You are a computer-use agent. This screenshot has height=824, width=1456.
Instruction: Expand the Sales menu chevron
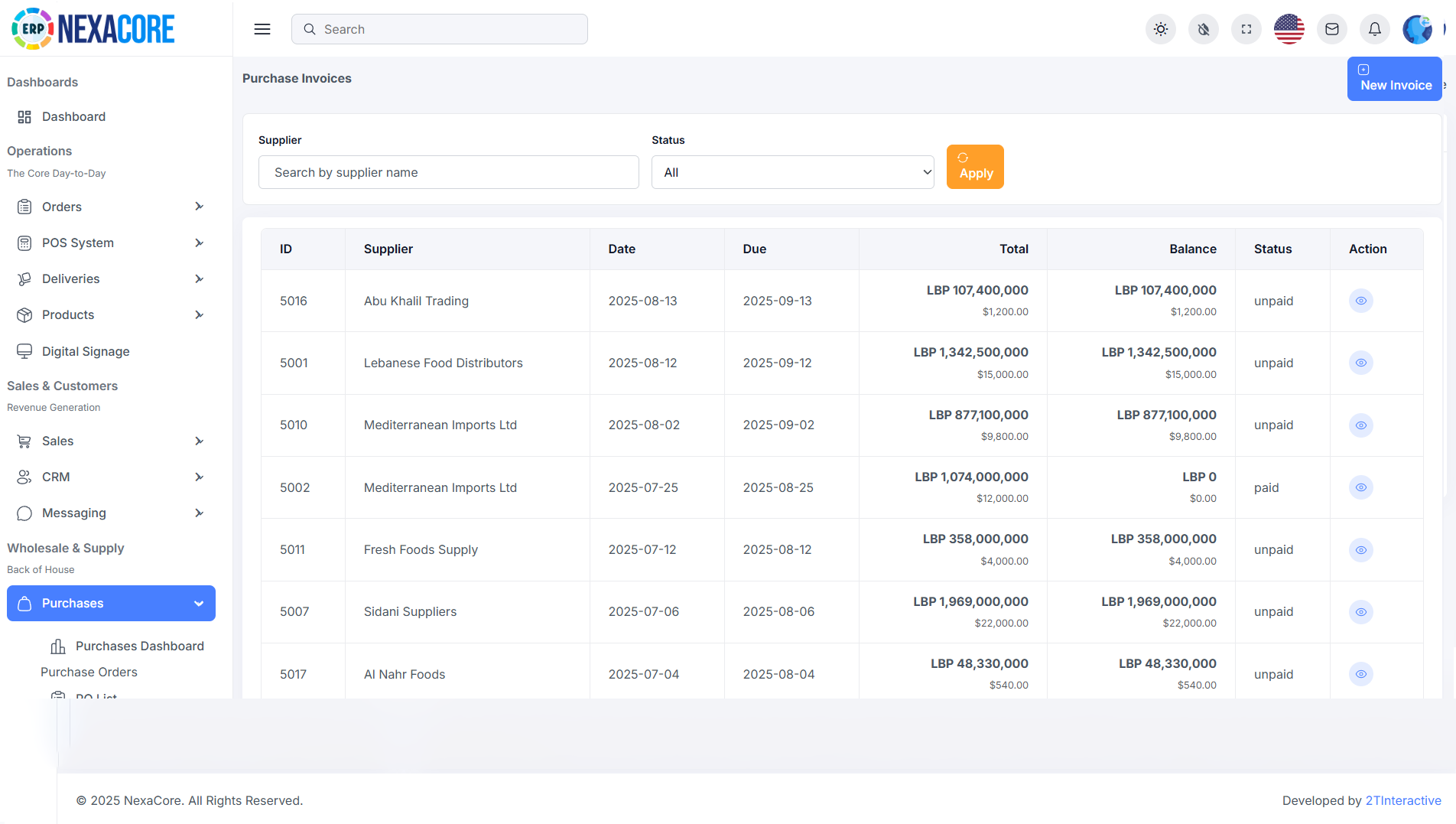coord(200,441)
